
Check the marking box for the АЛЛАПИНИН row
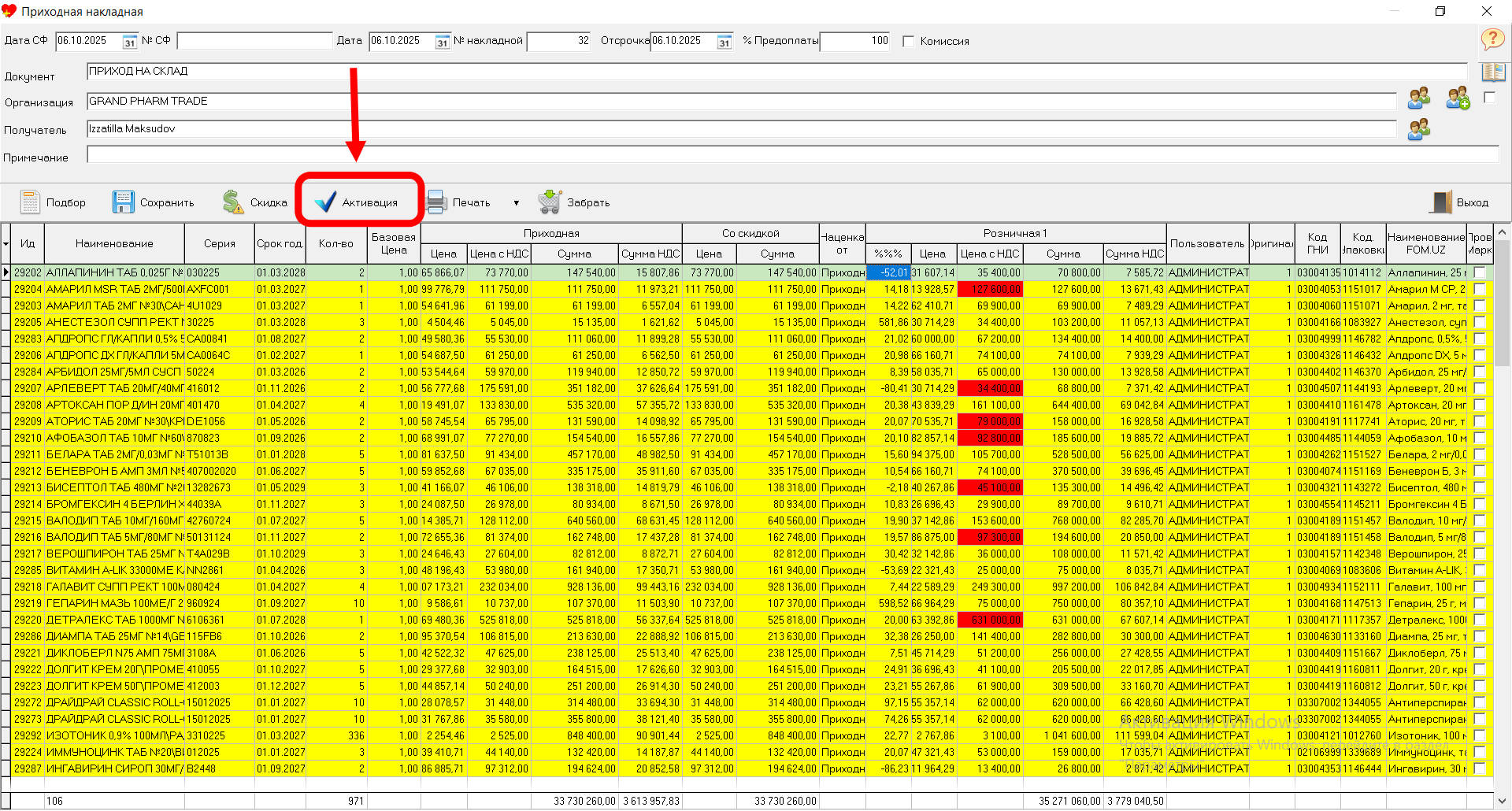tap(1480, 272)
